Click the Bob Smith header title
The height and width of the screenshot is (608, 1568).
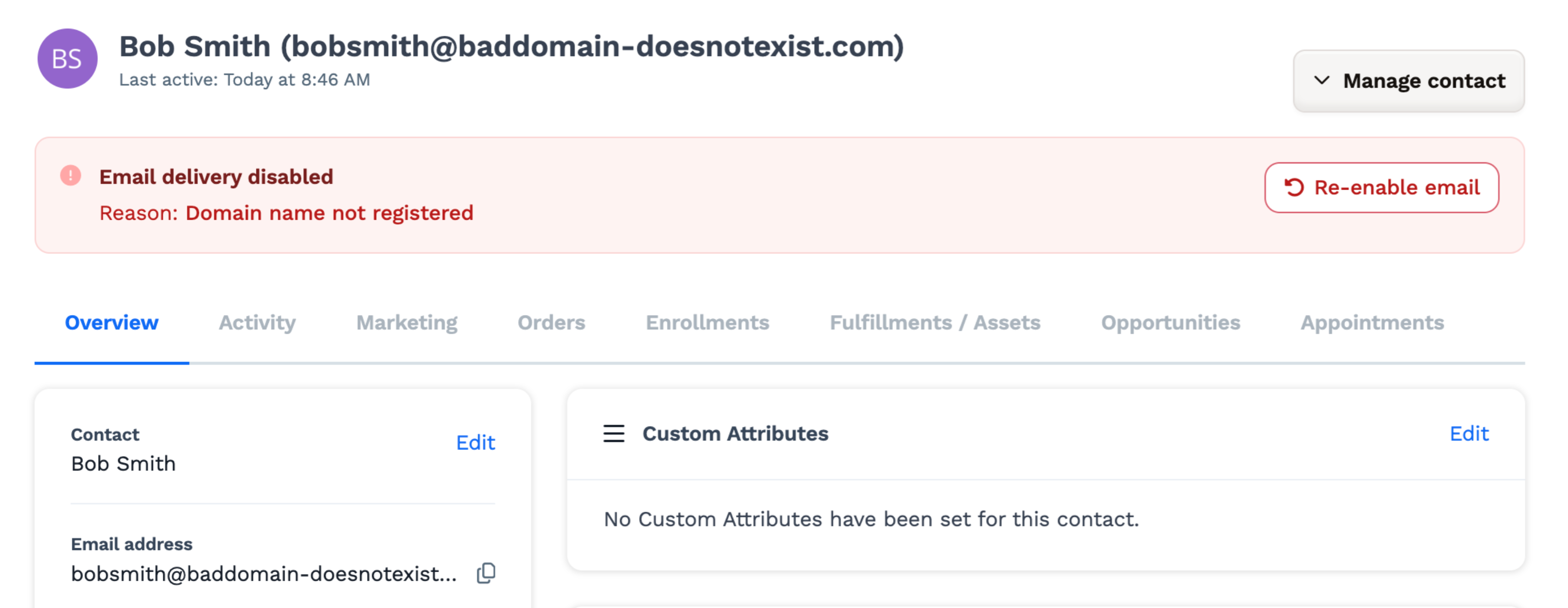[511, 46]
